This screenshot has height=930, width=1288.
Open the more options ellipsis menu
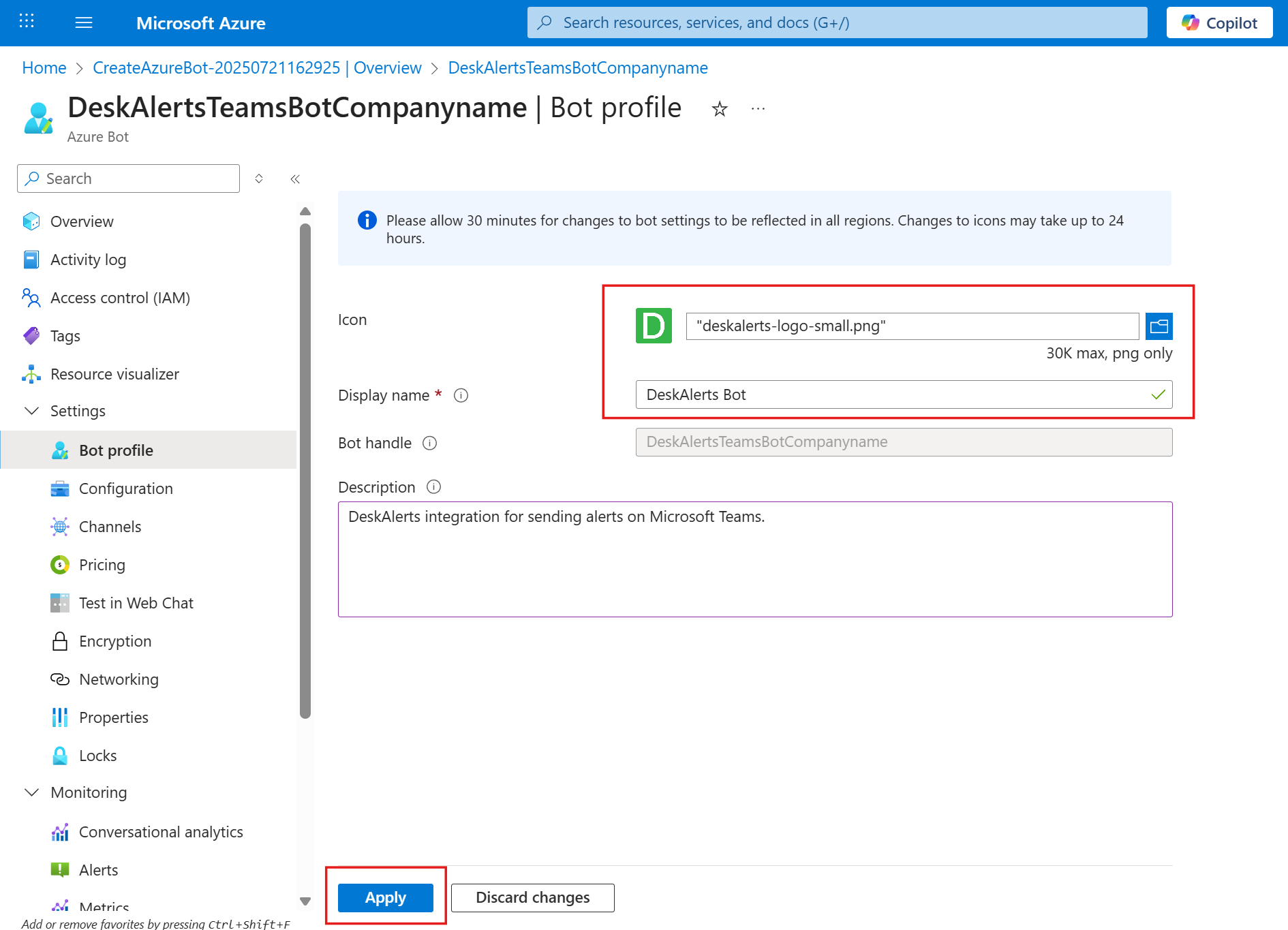[758, 109]
